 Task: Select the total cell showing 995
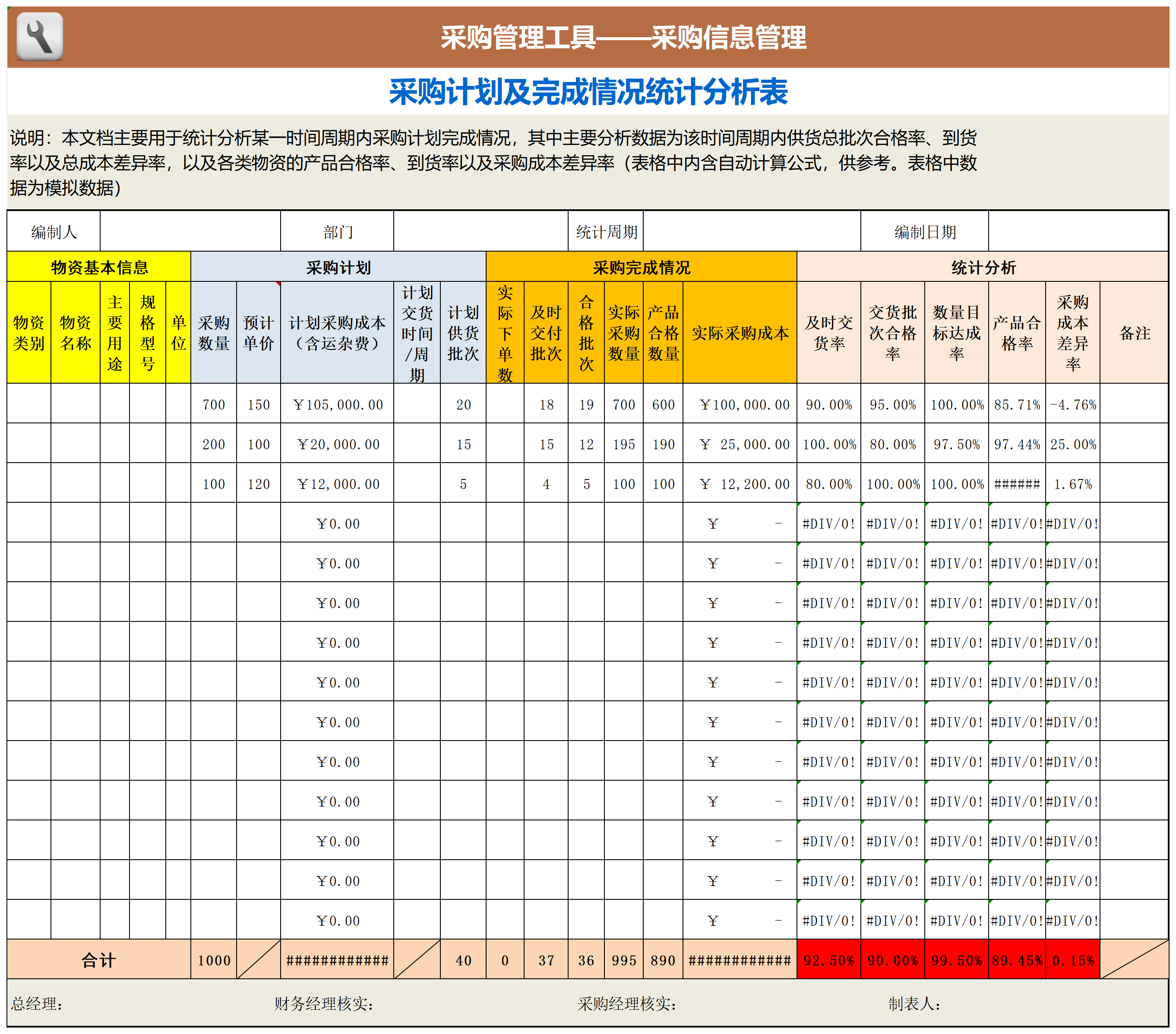[624, 959]
